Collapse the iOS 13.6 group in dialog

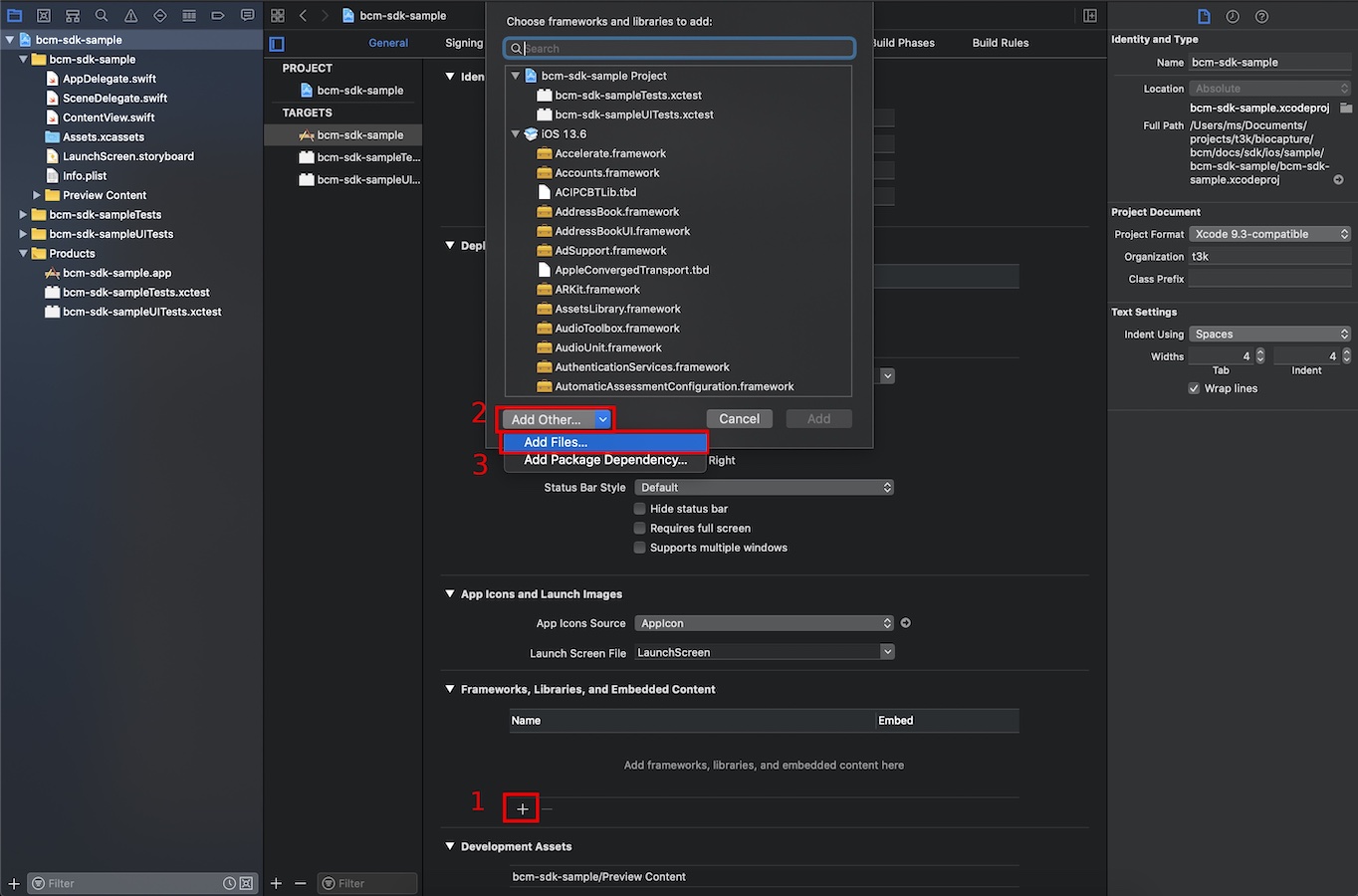tap(516, 134)
